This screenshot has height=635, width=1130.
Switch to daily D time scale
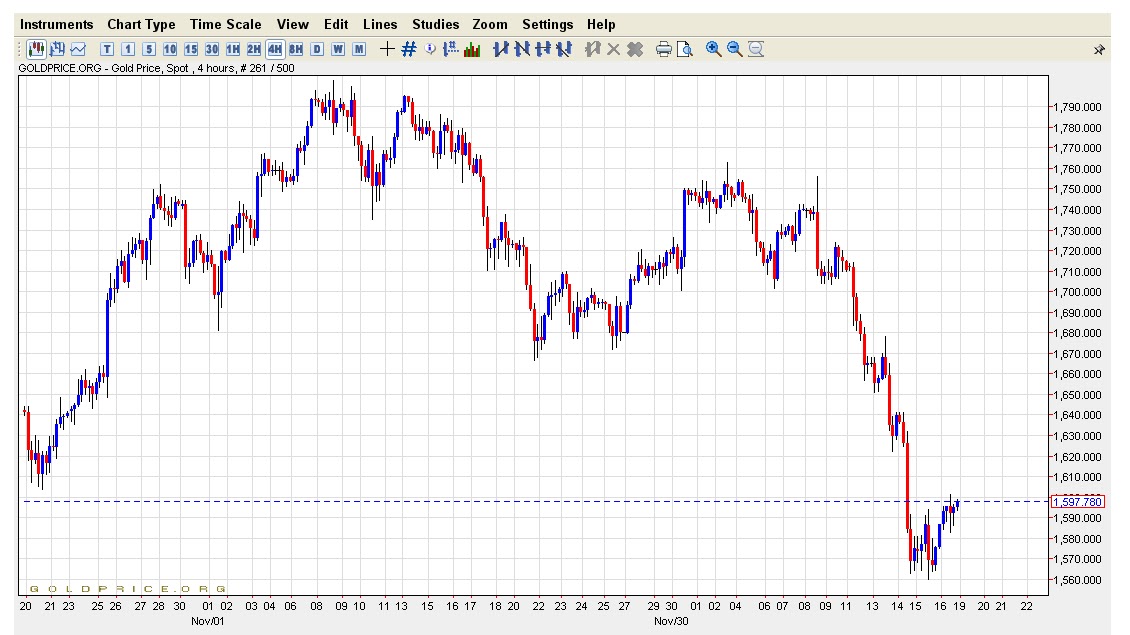(x=317, y=49)
